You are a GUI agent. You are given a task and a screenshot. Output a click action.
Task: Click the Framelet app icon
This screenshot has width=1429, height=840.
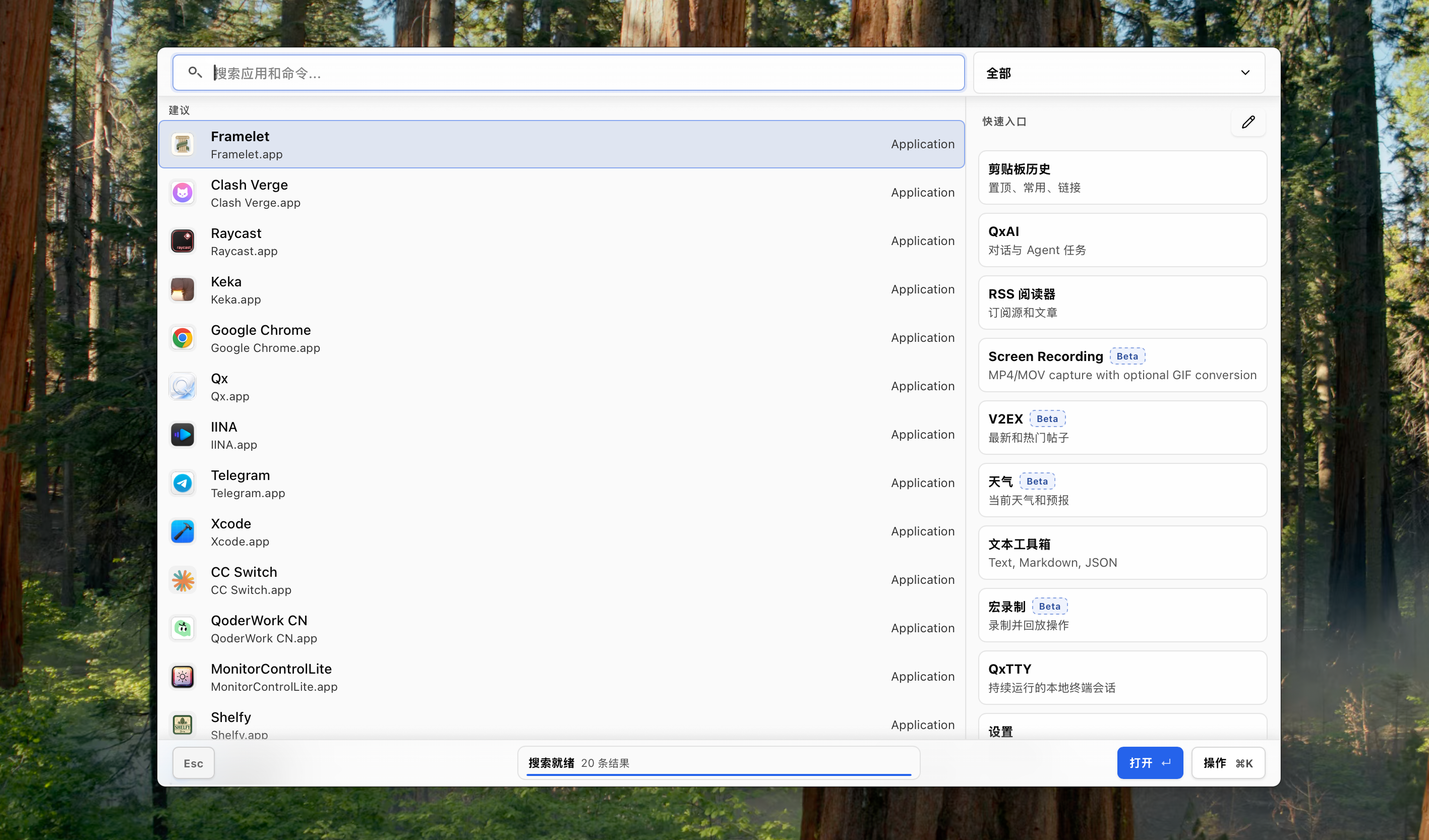point(183,145)
